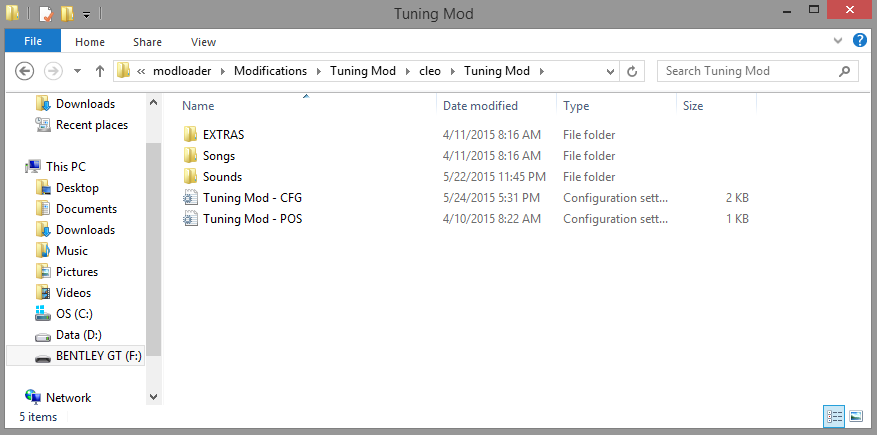Sort files by Date modified column
This screenshot has height=435, width=877.
point(480,106)
